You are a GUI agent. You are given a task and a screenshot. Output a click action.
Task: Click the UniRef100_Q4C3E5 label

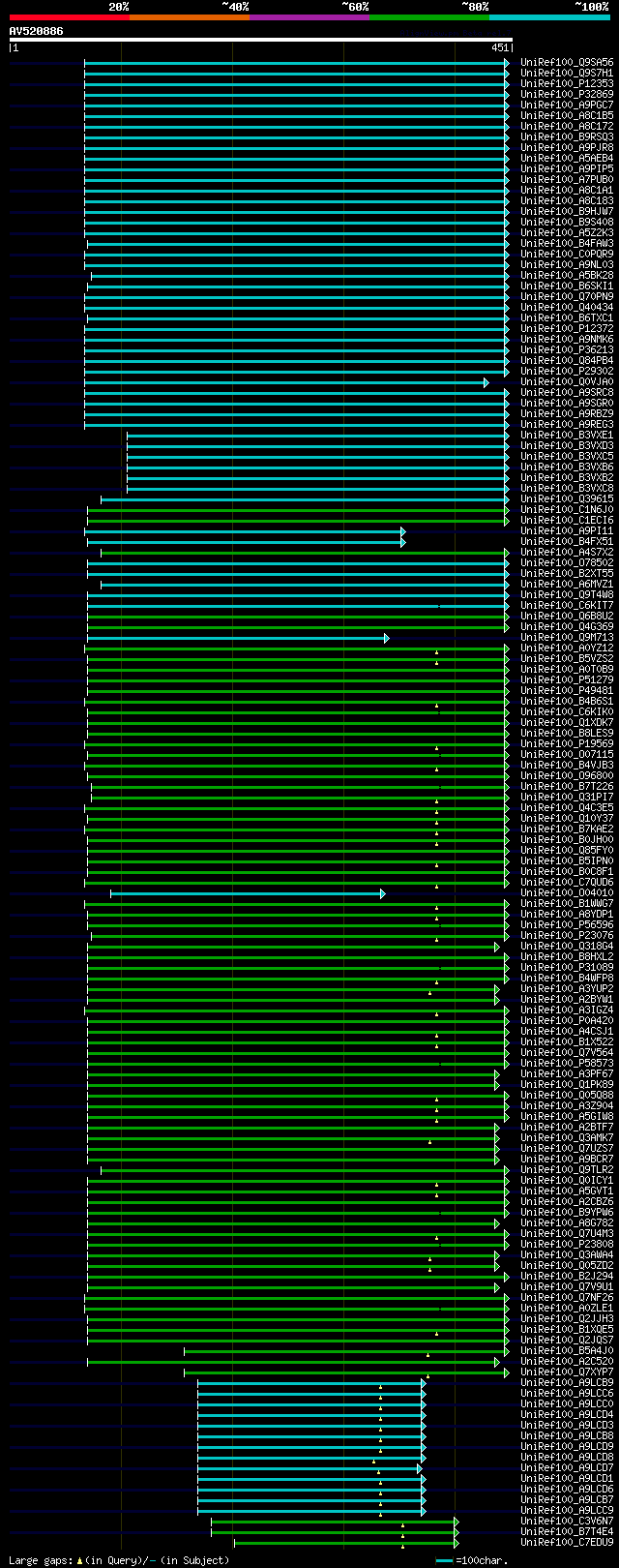click(567, 807)
